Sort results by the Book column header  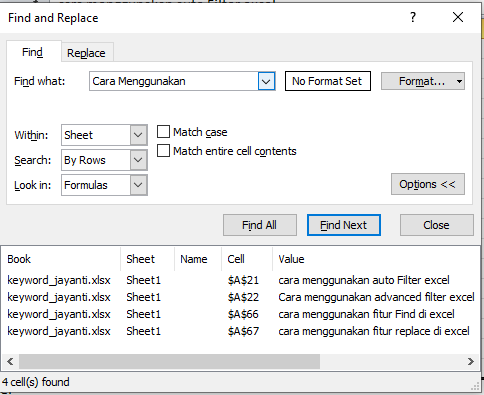tap(61, 259)
